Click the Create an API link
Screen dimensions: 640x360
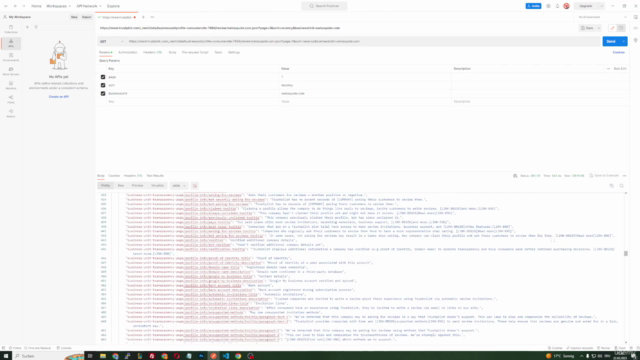point(59,97)
